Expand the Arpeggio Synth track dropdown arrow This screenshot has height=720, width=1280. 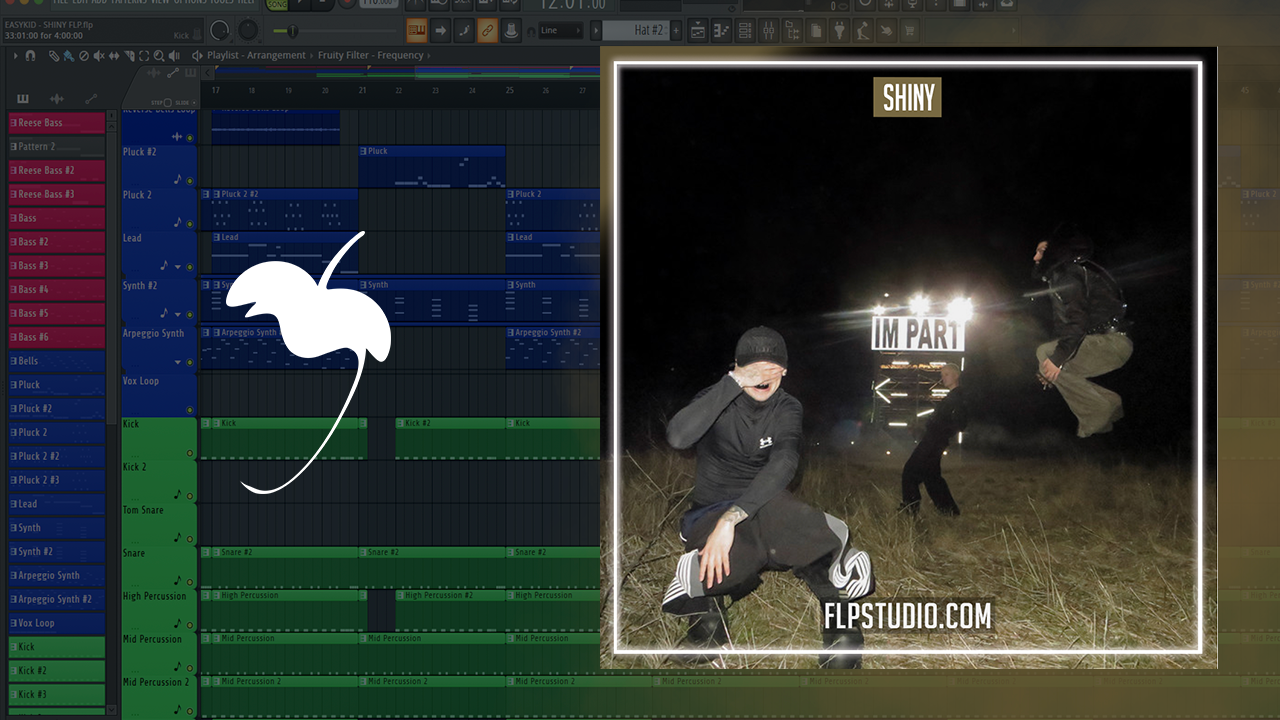pos(178,361)
